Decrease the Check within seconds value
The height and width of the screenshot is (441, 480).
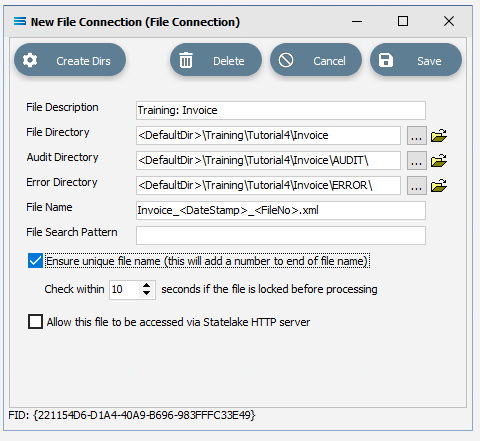pyautogui.click(x=146, y=293)
